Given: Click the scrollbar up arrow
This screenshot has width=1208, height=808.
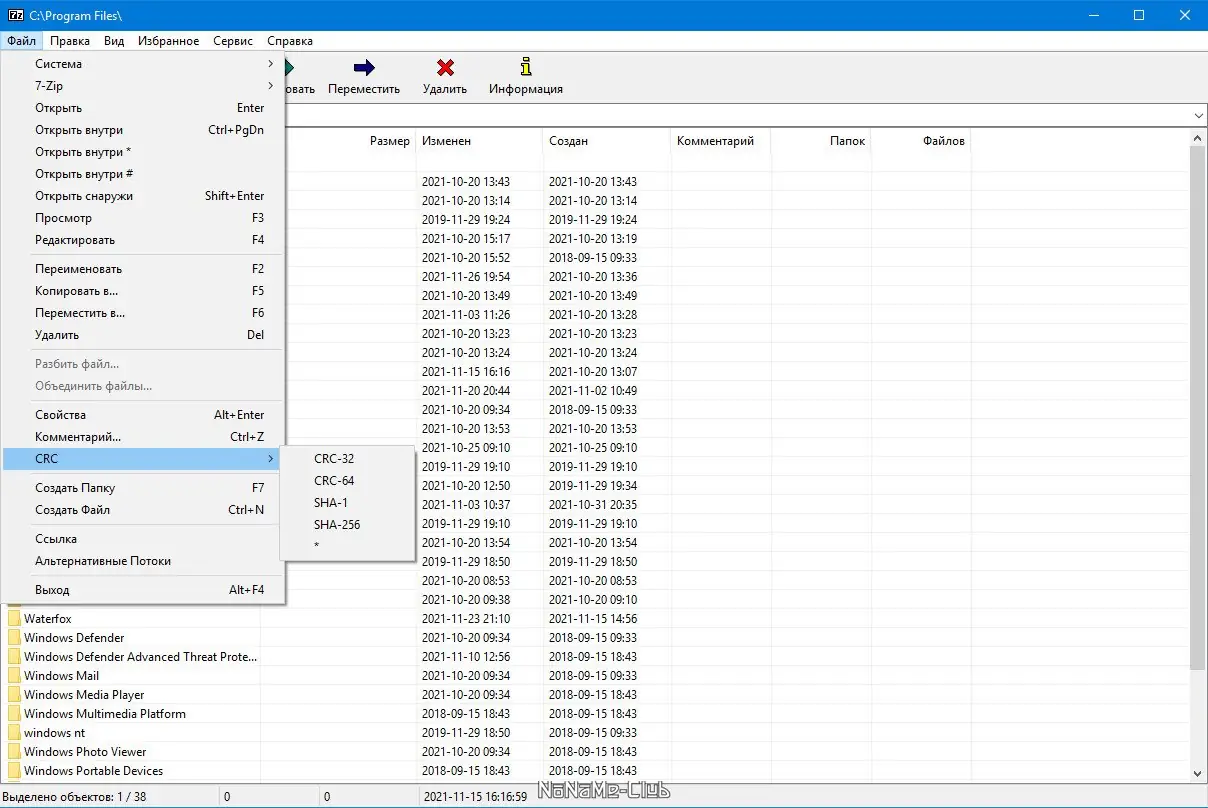Looking at the screenshot, I should pyautogui.click(x=1198, y=137).
